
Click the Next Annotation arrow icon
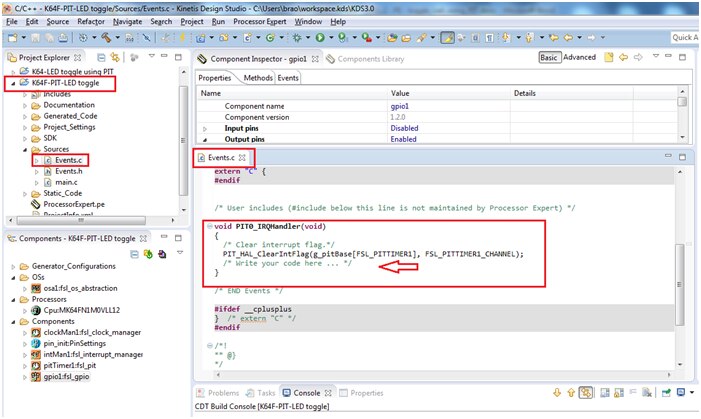pyautogui.click(x=507, y=38)
